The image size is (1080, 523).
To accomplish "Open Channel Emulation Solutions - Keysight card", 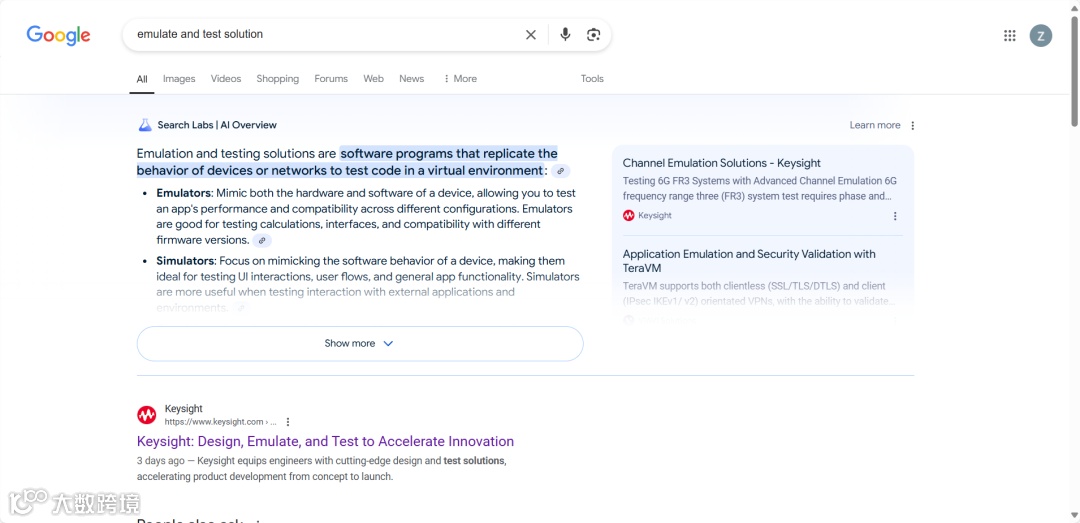I will [722, 163].
